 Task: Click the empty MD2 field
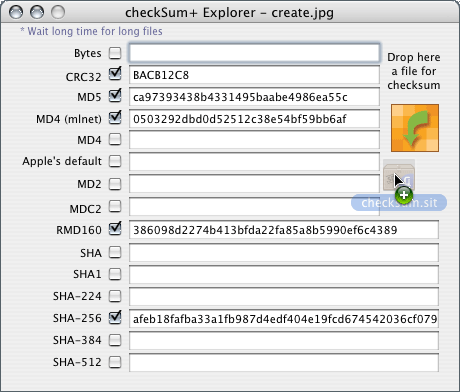click(254, 184)
